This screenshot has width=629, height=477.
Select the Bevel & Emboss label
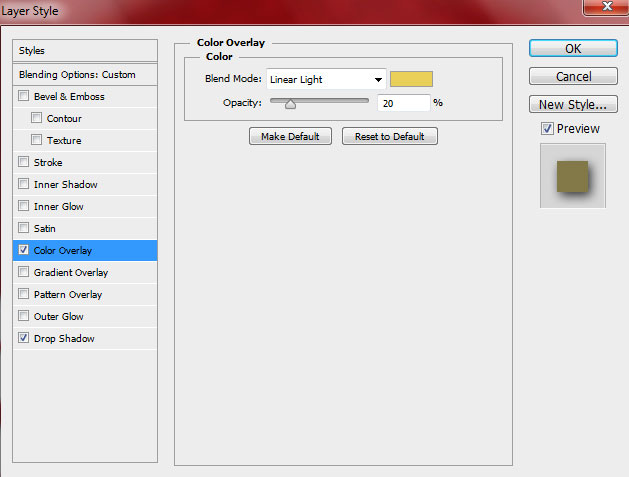(x=69, y=96)
